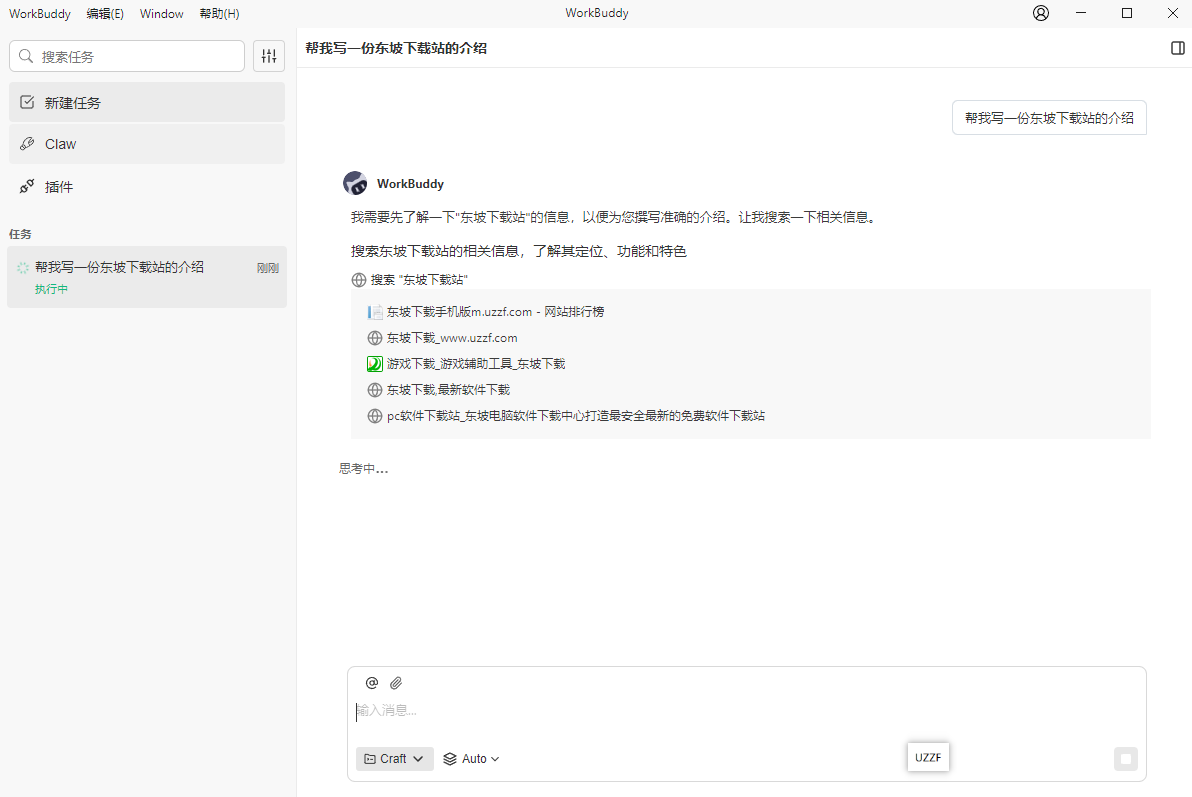Click the spinning status icon on running task
This screenshot has width=1192, height=797.
pyautogui.click(x=24, y=267)
